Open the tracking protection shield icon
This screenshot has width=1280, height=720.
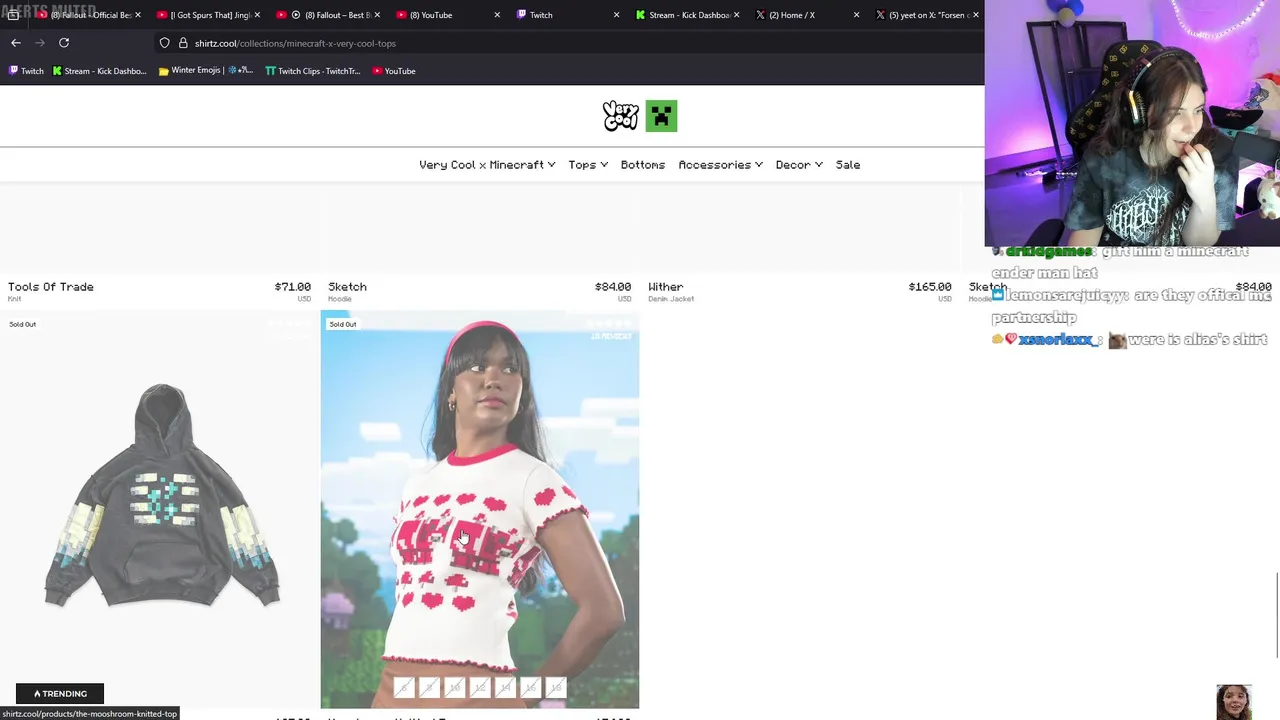[x=165, y=43]
